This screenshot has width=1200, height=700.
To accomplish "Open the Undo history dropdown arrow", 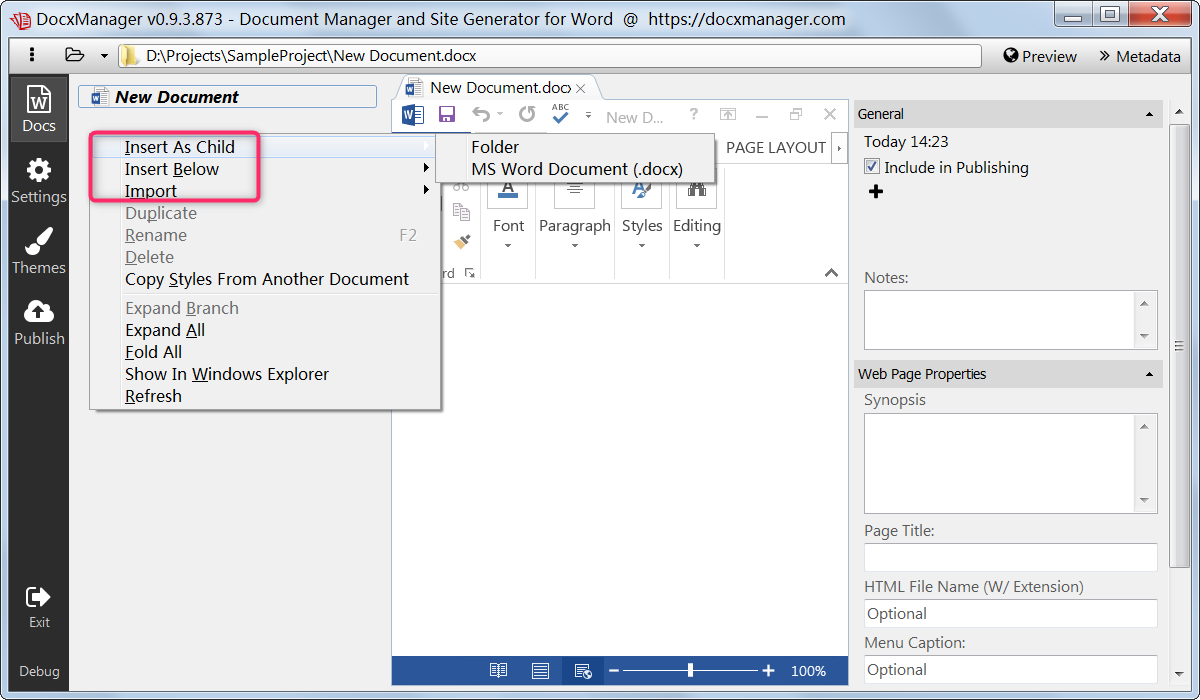I will tap(500, 115).
